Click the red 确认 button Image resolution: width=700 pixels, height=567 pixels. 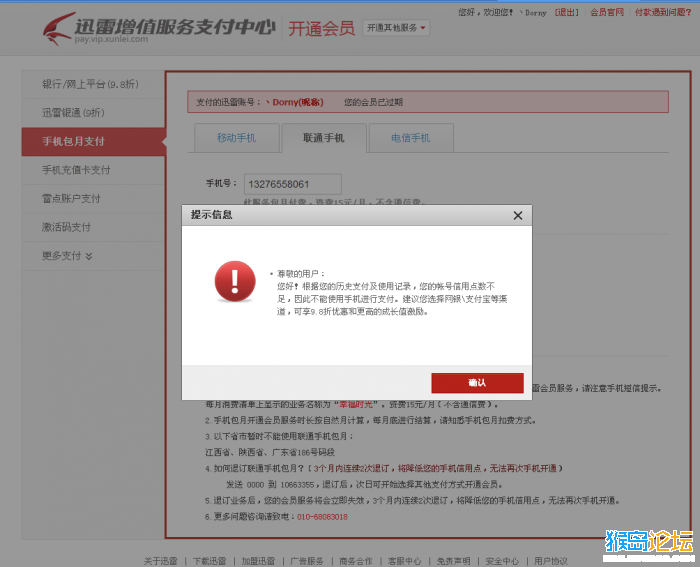[x=477, y=383]
